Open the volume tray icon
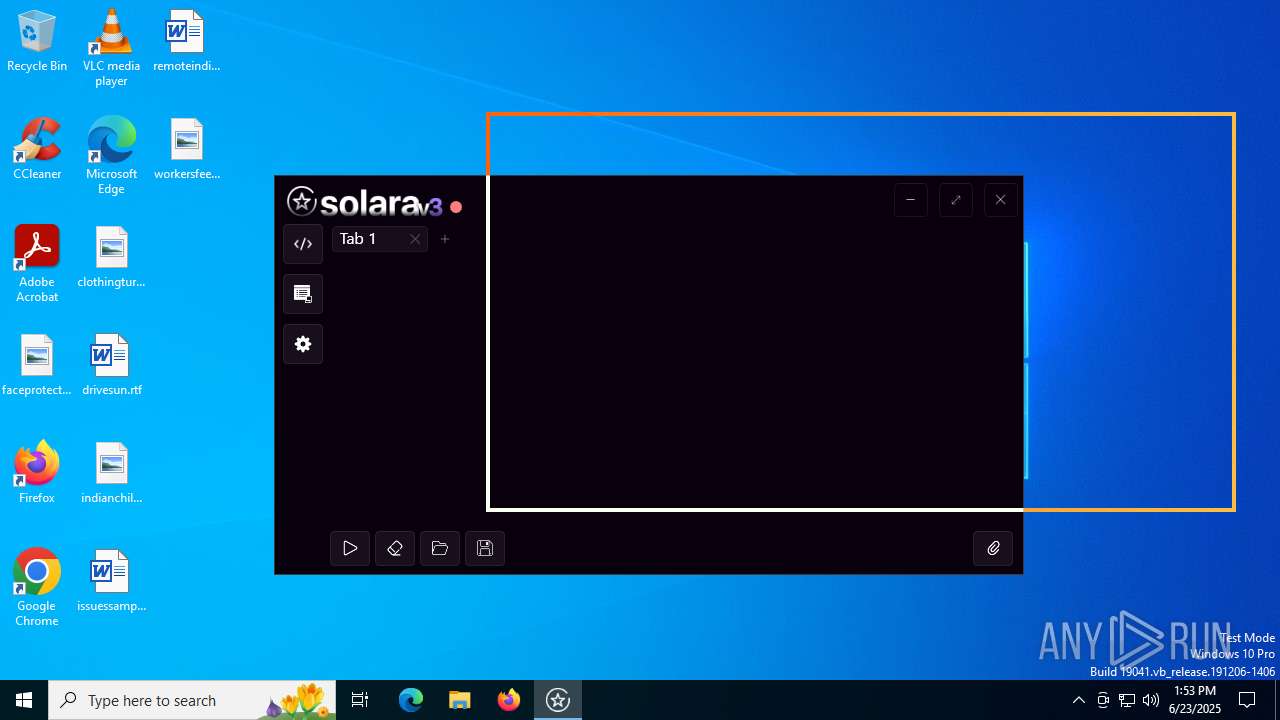The width and height of the screenshot is (1280, 720). tap(1151, 700)
